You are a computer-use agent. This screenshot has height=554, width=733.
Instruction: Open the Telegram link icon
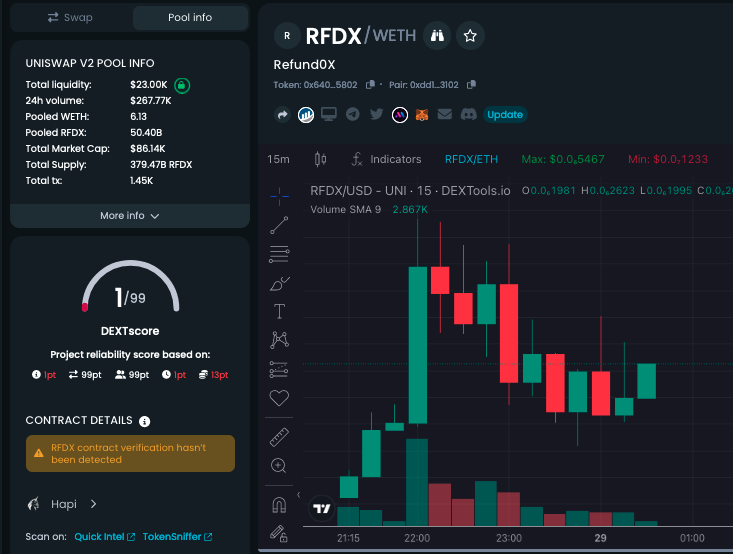352,115
